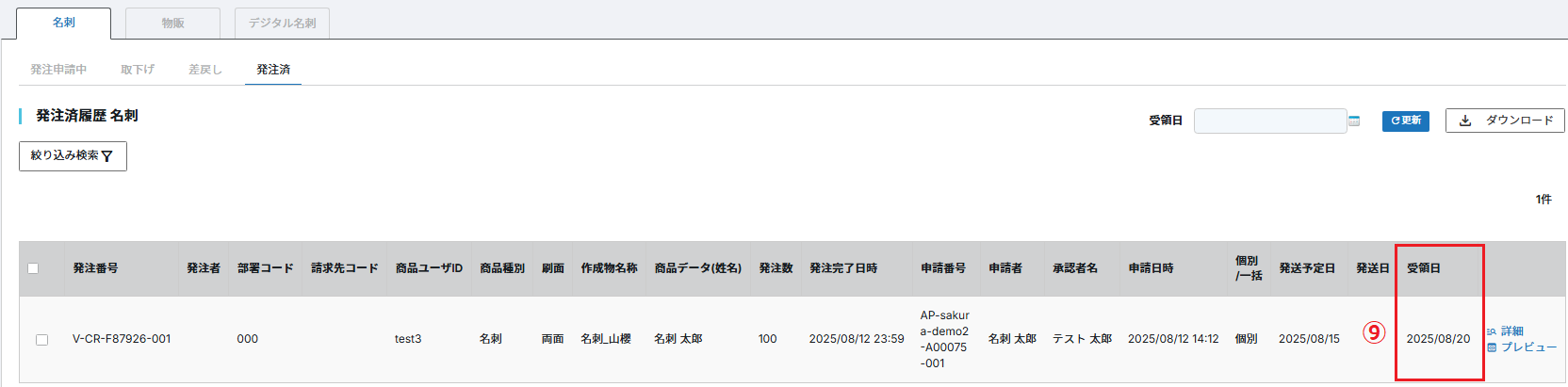Click the 発注完了日時 column header
Screen dimensions: 1568x387
pos(843,268)
